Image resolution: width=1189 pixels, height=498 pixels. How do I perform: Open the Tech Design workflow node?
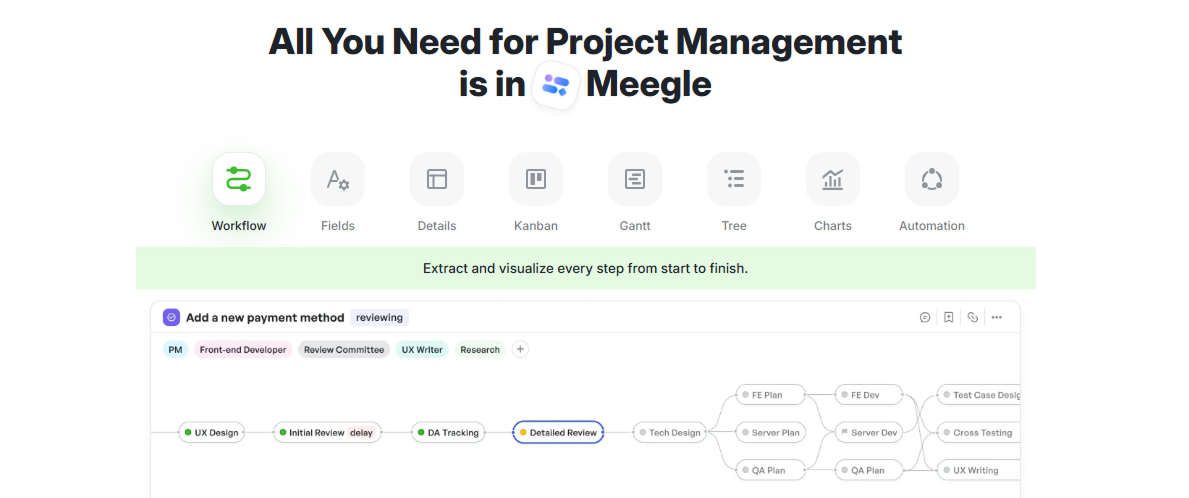670,433
